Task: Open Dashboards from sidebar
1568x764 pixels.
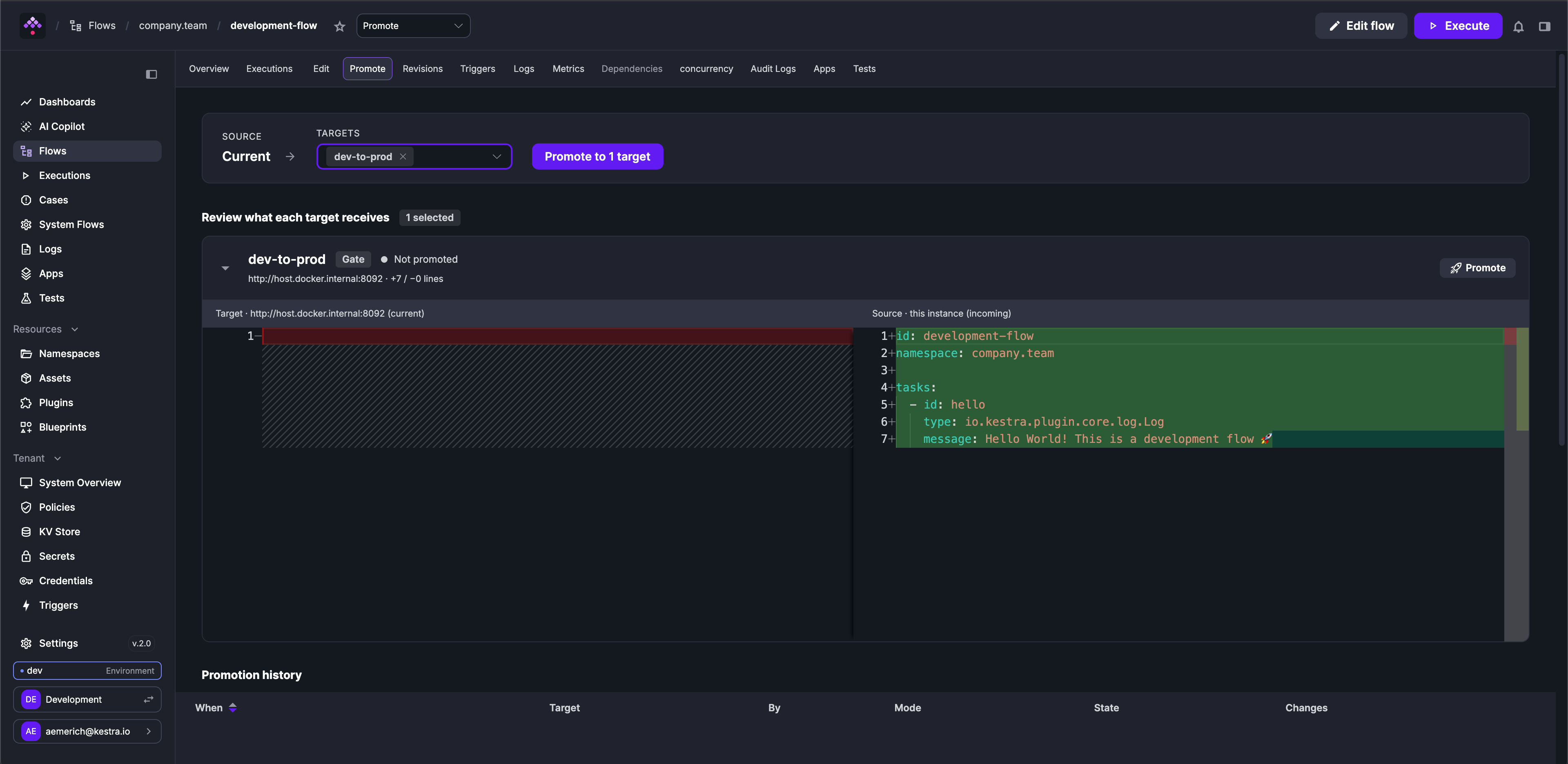Action: coord(87,102)
